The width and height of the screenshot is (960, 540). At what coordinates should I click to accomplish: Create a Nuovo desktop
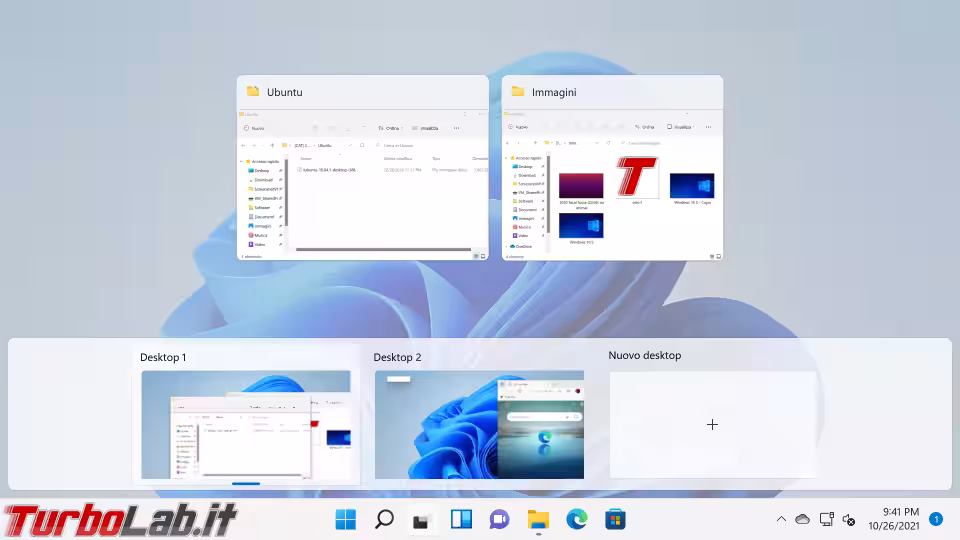[712, 424]
